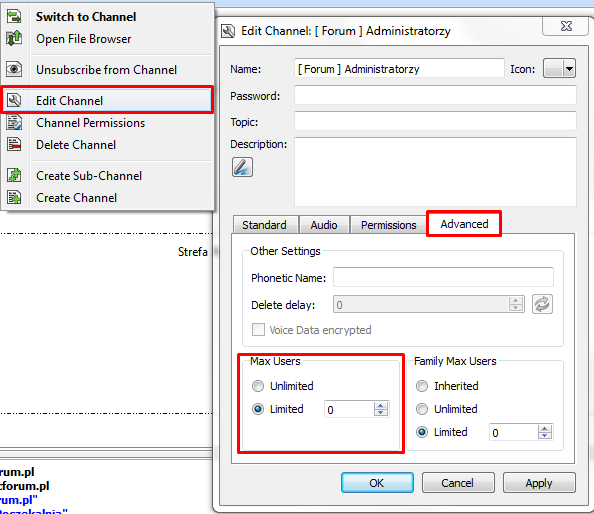Viewport: 594px width, 514px height.
Task: Click the Delete Channel icon
Action: tap(14, 145)
